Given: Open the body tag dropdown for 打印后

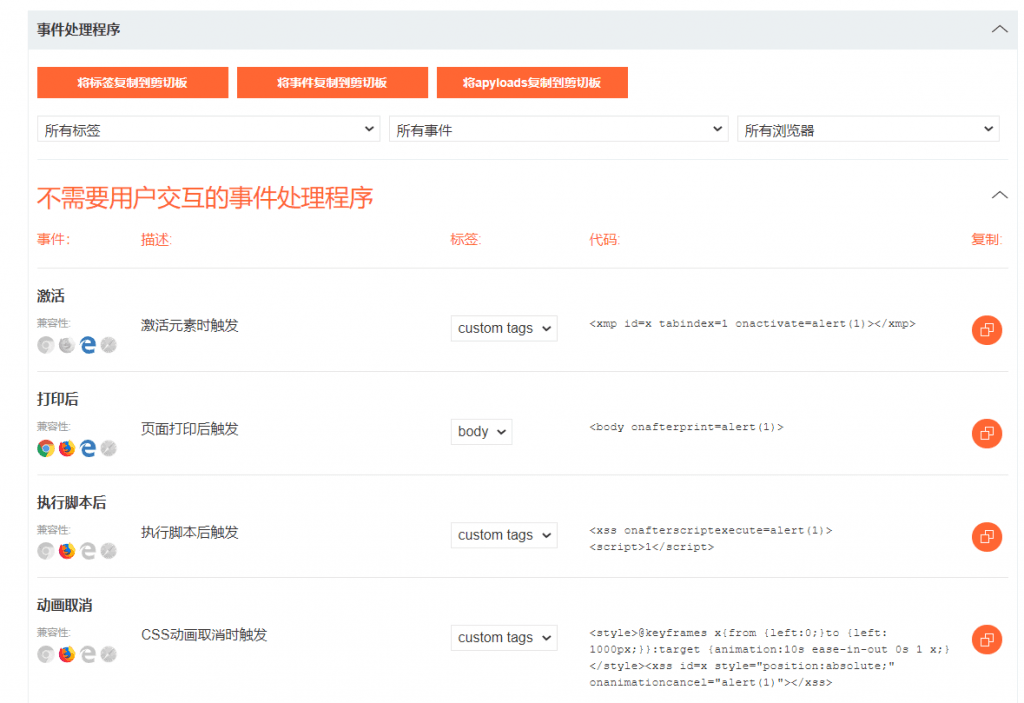Looking at the screenshot, I should pyautogui.click(x=481, y=431).
